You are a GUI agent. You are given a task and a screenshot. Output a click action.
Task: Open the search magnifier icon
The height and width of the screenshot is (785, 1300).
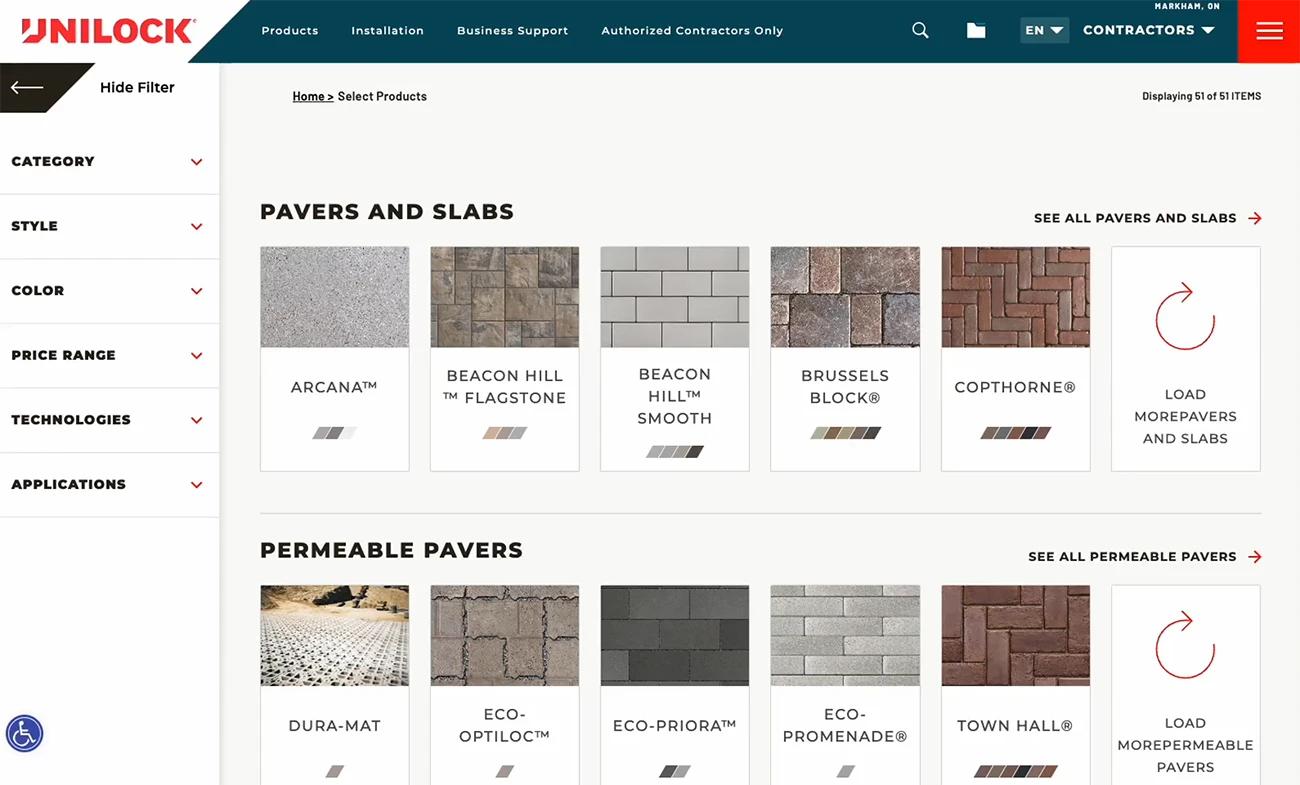[920, 31]
